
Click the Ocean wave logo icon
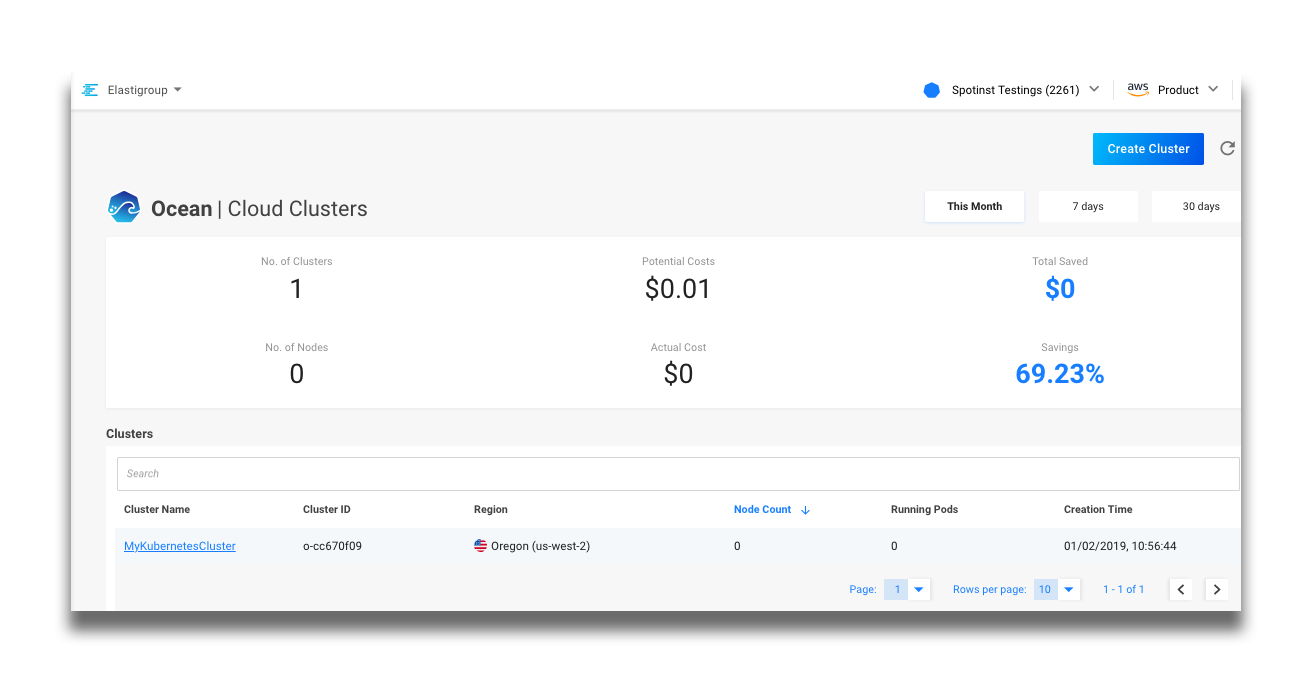(x=124, y=207)
